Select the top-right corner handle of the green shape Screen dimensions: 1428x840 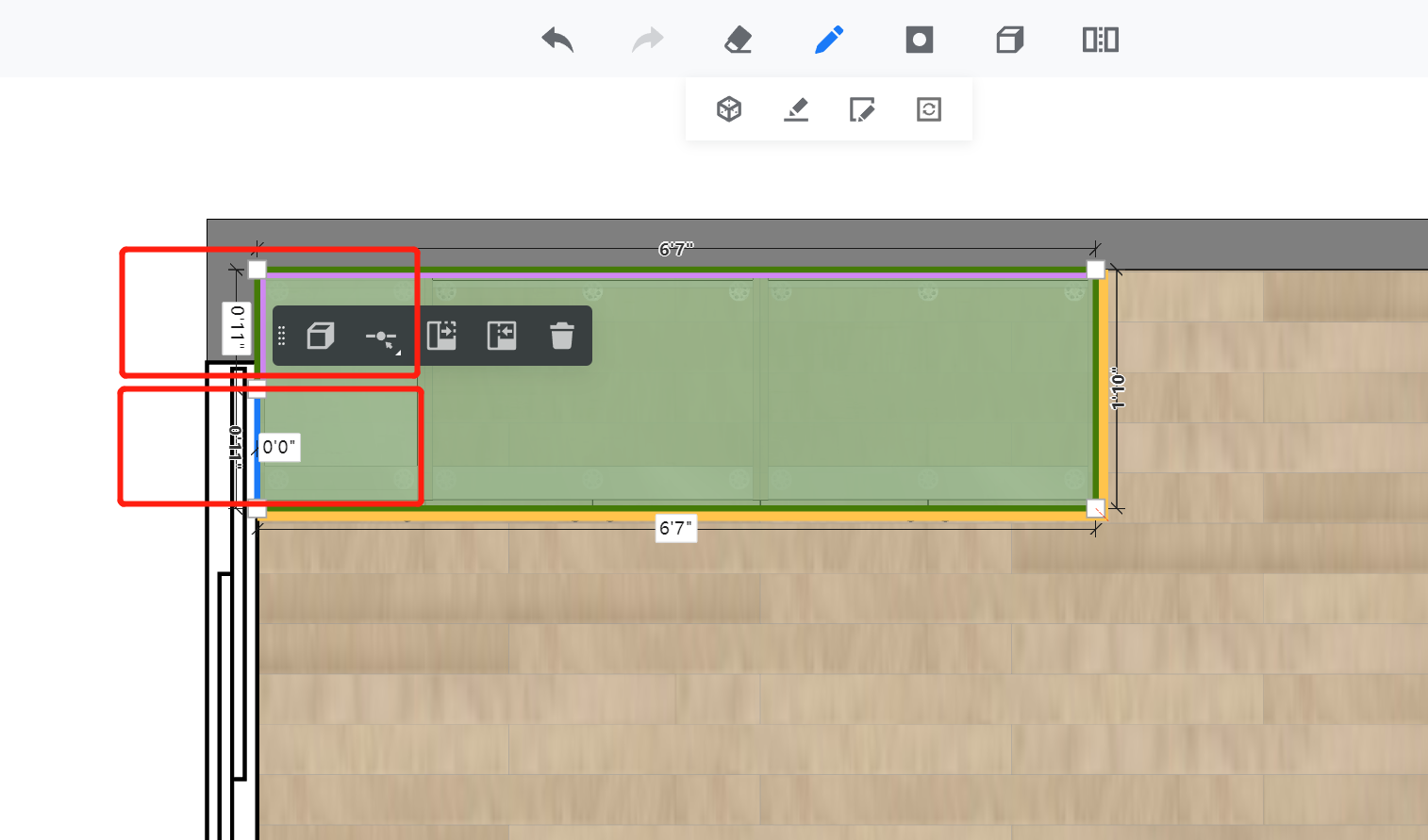(1095, 270)
